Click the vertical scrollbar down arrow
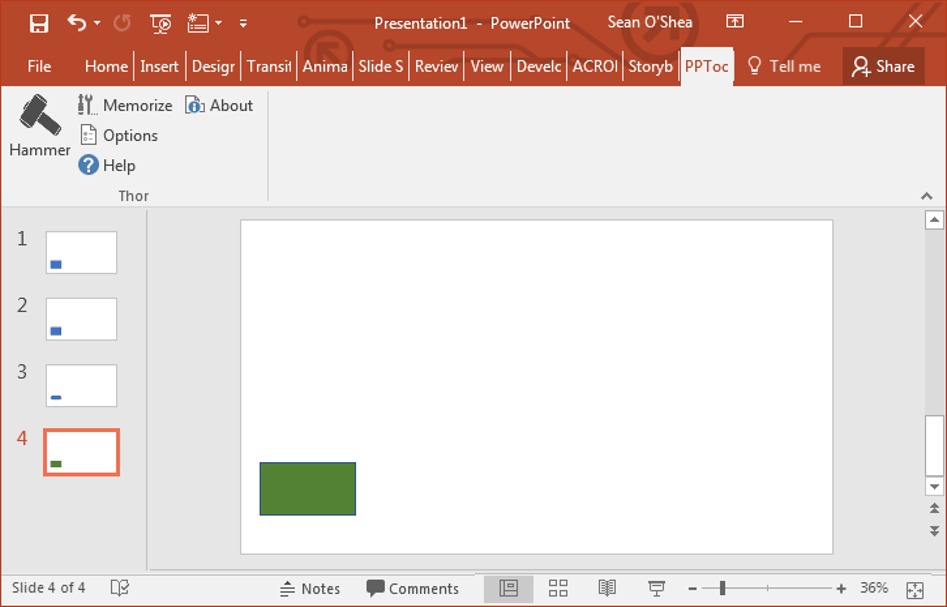947x607 pixels. click(934, 486)
